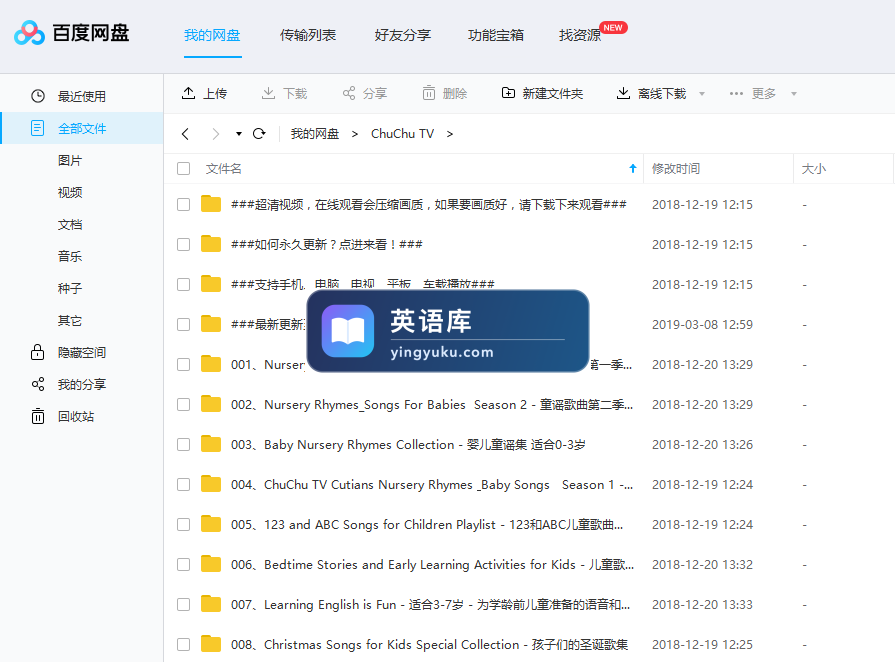Click the 我的分享 share icon
This screenshot has width=895, height=662.
click(x=38, y=384)
